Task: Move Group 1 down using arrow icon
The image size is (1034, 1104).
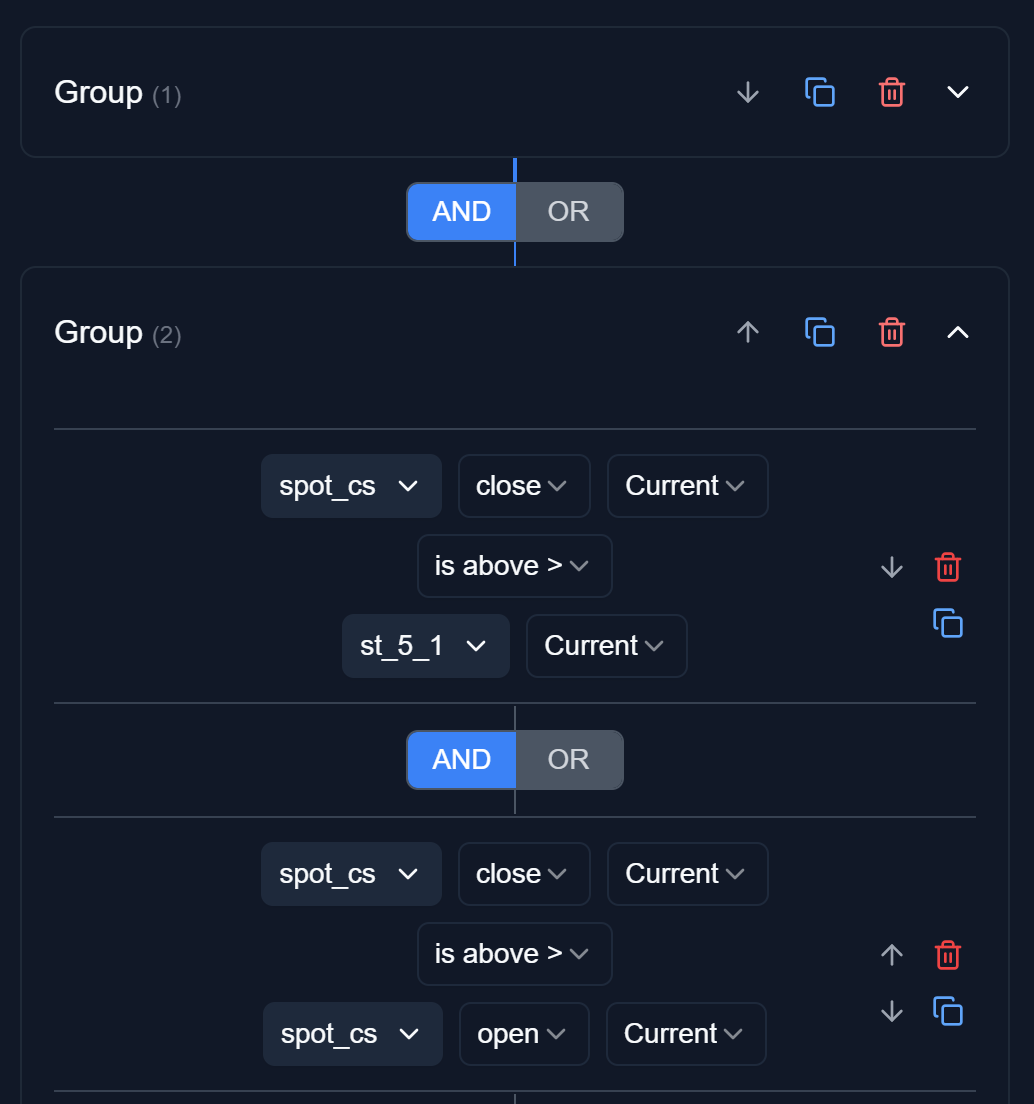Action: point(748,92)
